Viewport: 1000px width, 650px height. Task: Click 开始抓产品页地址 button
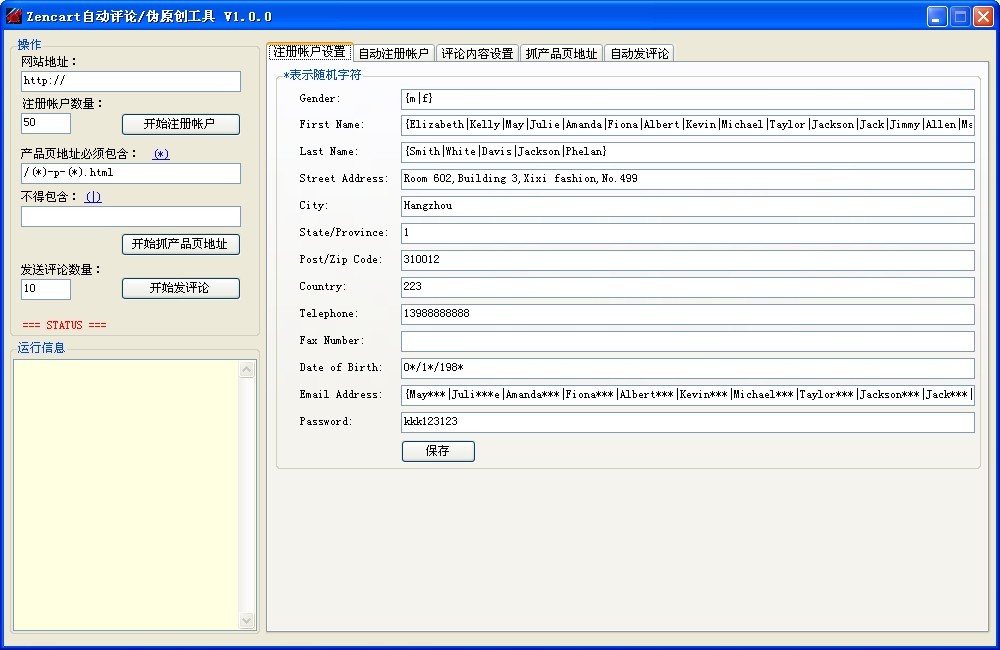pyautogui.click(x=180, y=244)
